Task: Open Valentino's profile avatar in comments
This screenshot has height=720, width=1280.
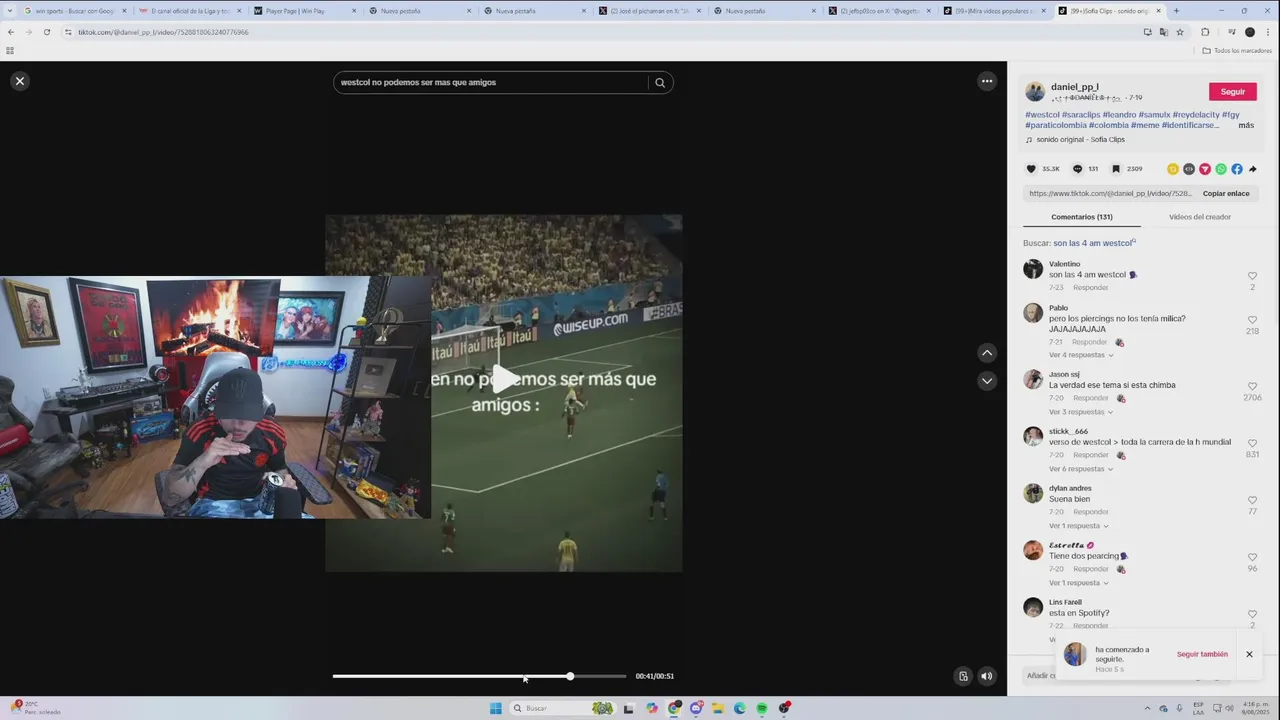Action: click(1033, 270)
